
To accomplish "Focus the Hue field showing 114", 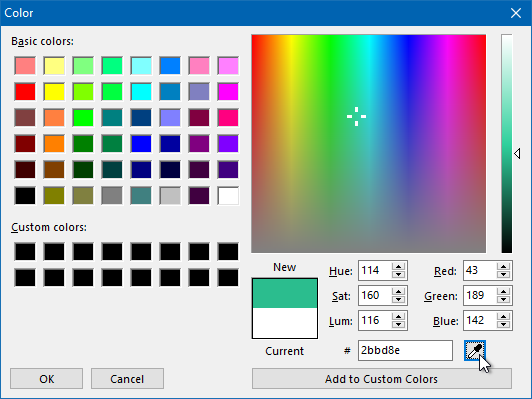I will point(375,270).
